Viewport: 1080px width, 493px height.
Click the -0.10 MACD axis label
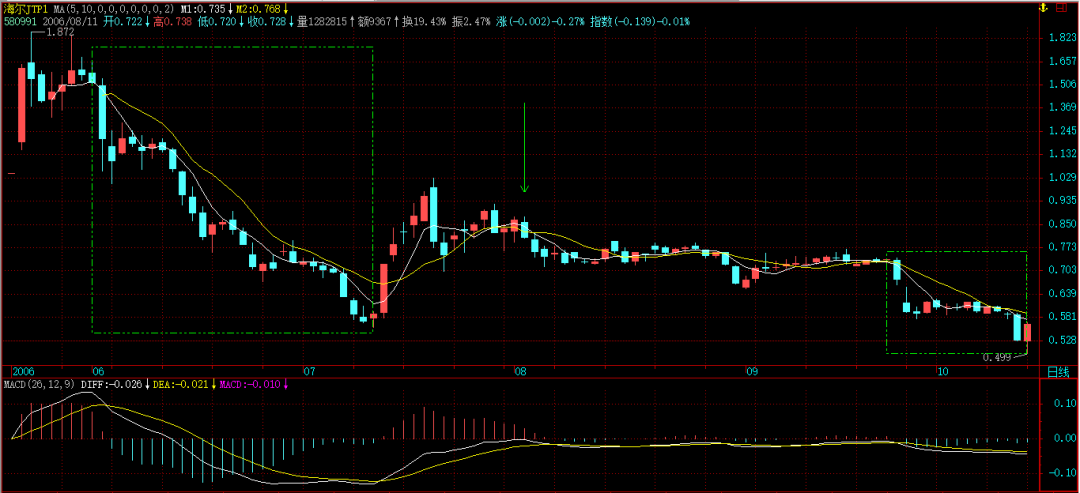[1064, 473]
